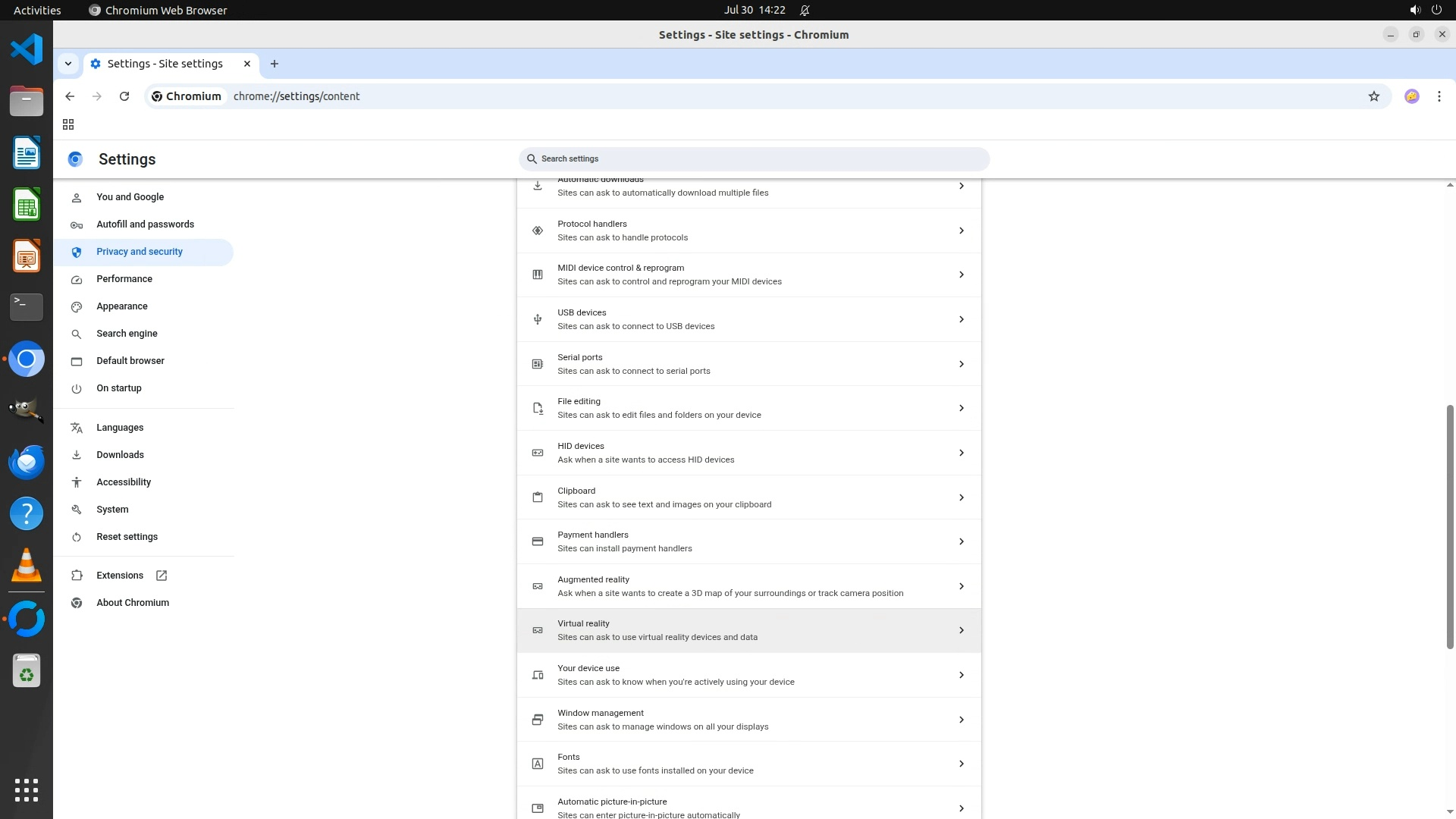Expand the Virtual reality permission row

(x=748, y=630)
